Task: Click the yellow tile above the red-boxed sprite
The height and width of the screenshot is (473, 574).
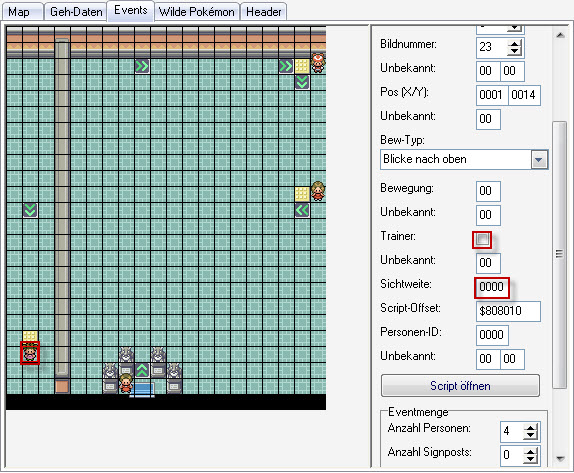Action: click(x=30, y=336)
